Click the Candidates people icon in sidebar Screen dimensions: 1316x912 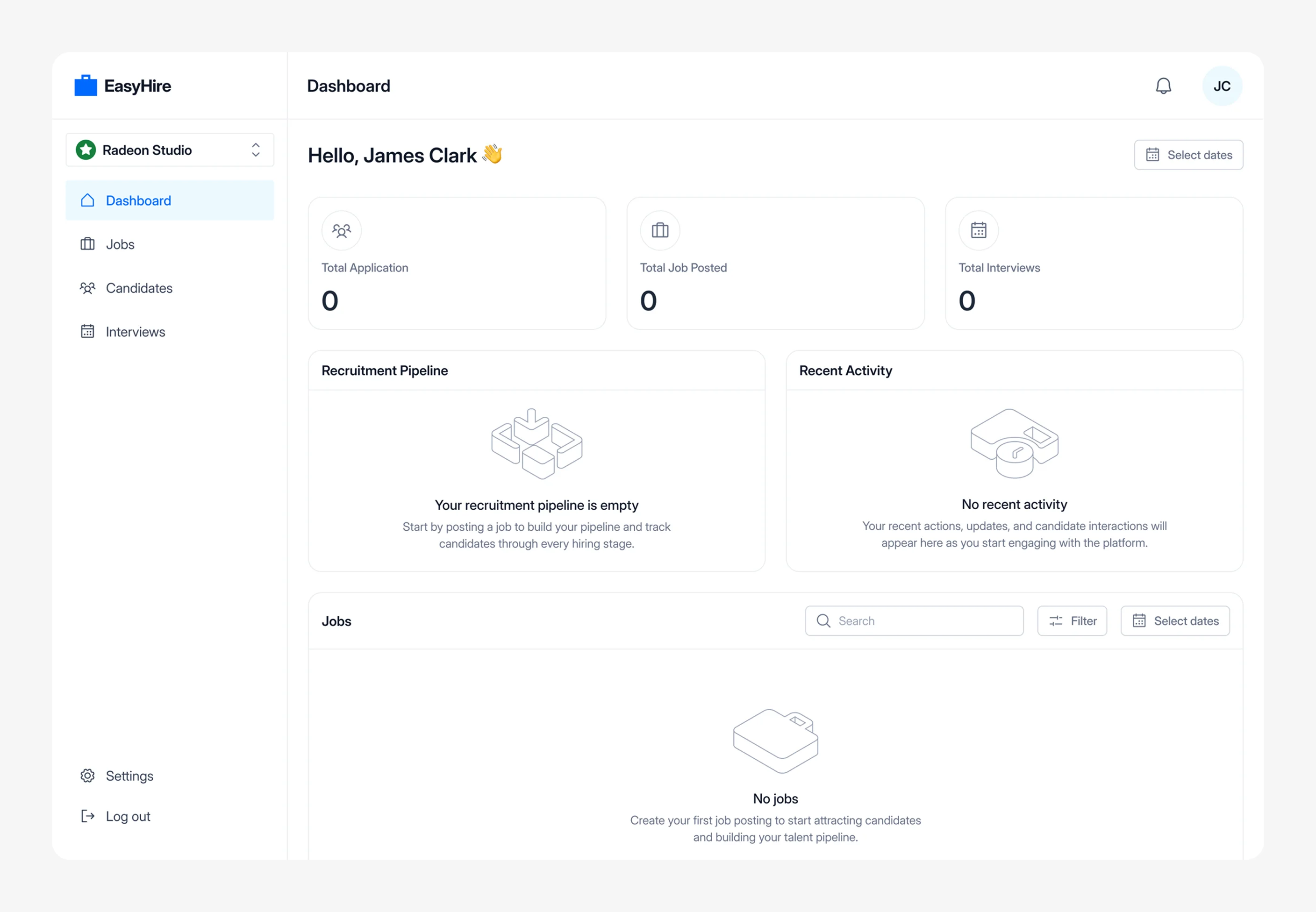click(87, 288)
